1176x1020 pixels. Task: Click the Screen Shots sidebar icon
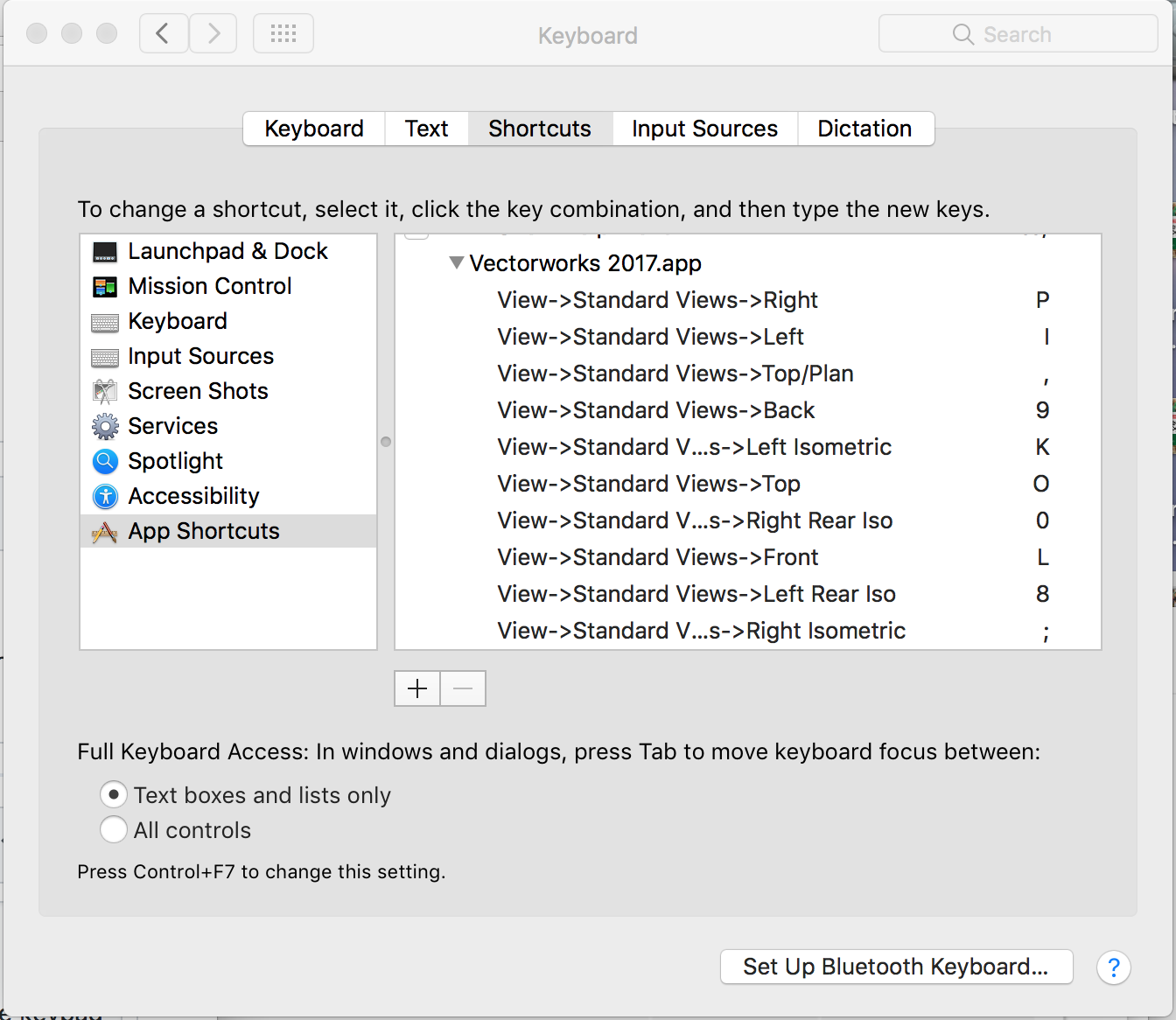click(x=104, y=391)
